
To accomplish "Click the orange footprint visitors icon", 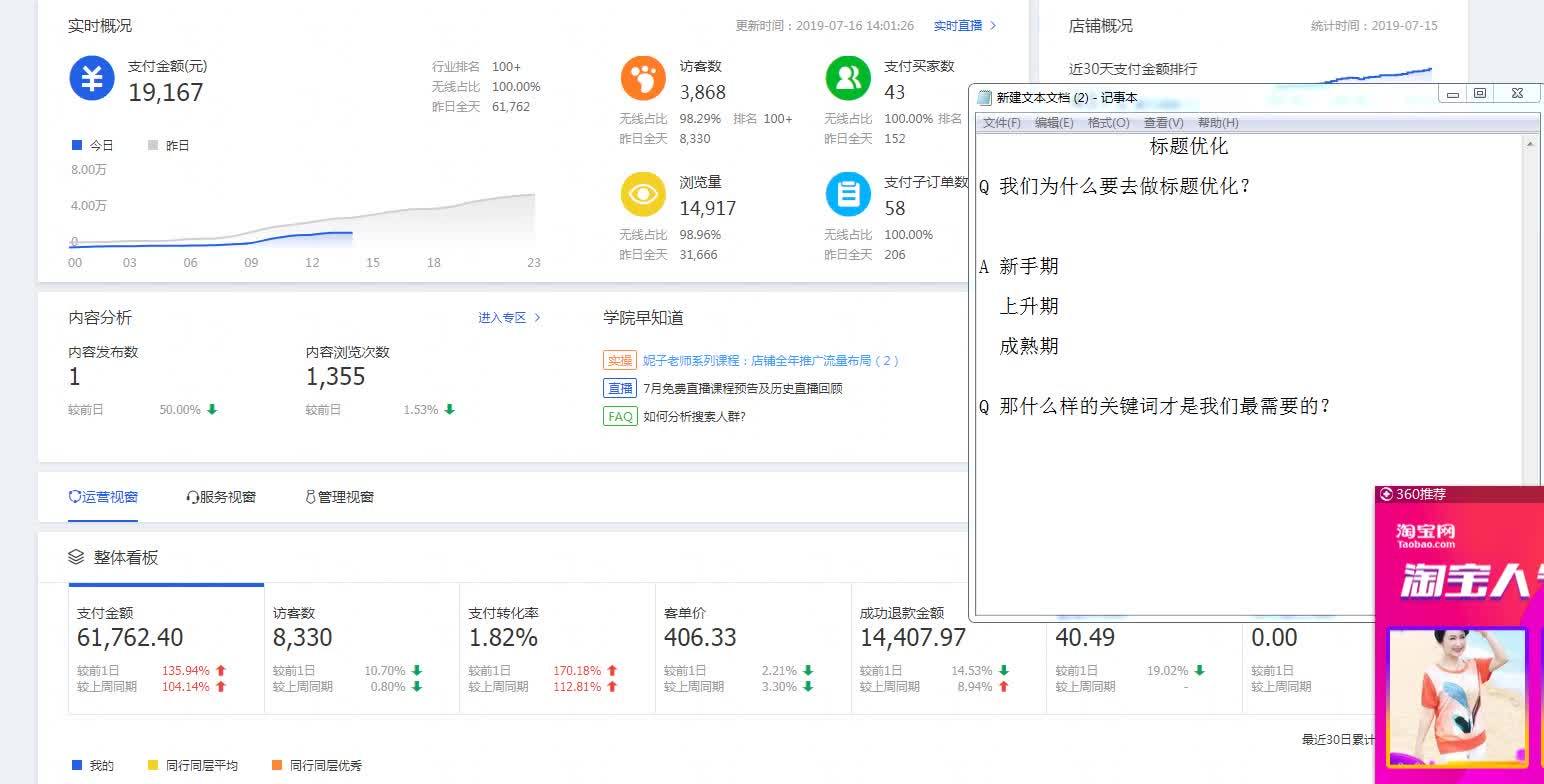I will pos(643,78).
